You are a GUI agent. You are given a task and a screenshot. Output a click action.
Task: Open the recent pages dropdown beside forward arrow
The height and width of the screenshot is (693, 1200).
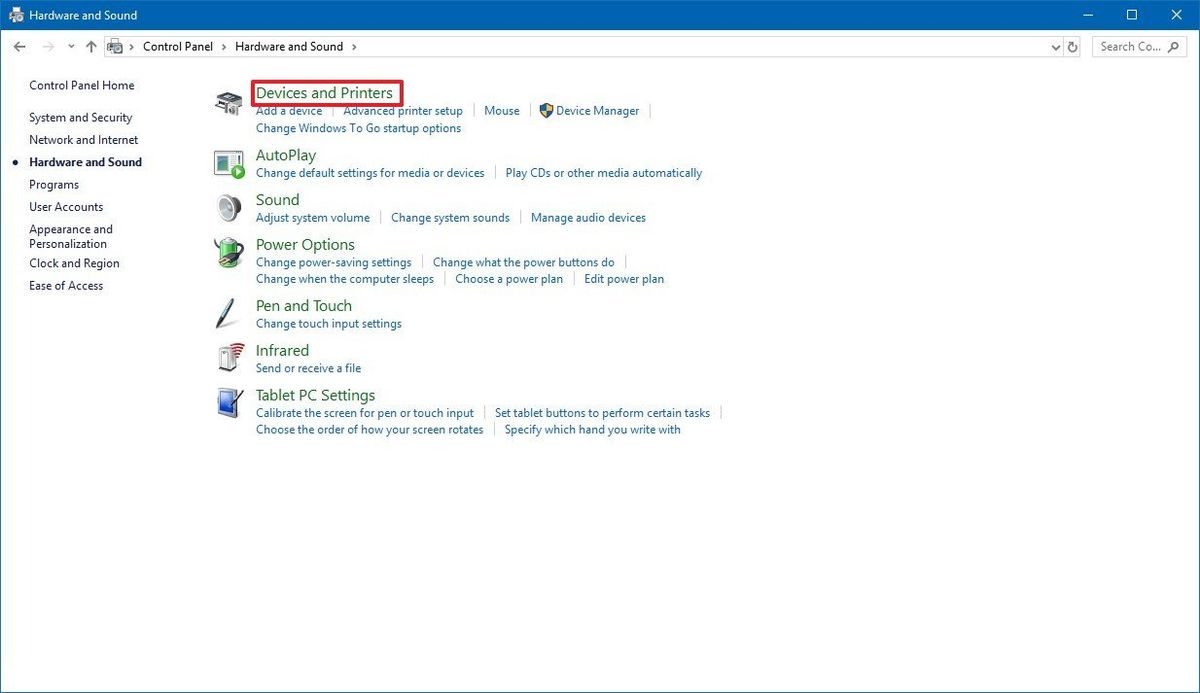point(70,46)
